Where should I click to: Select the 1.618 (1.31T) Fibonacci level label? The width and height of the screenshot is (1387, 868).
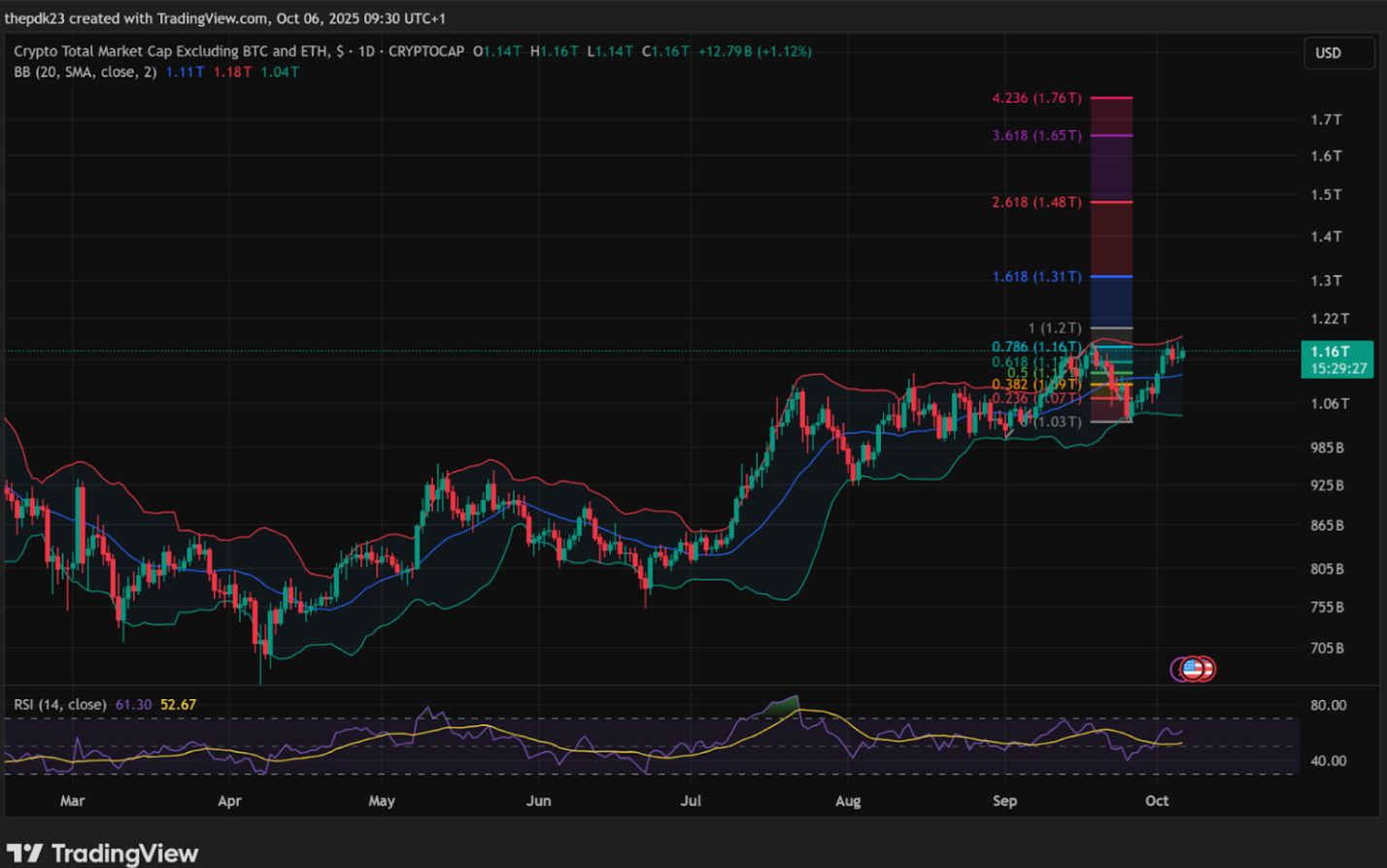coord(1038,277)
